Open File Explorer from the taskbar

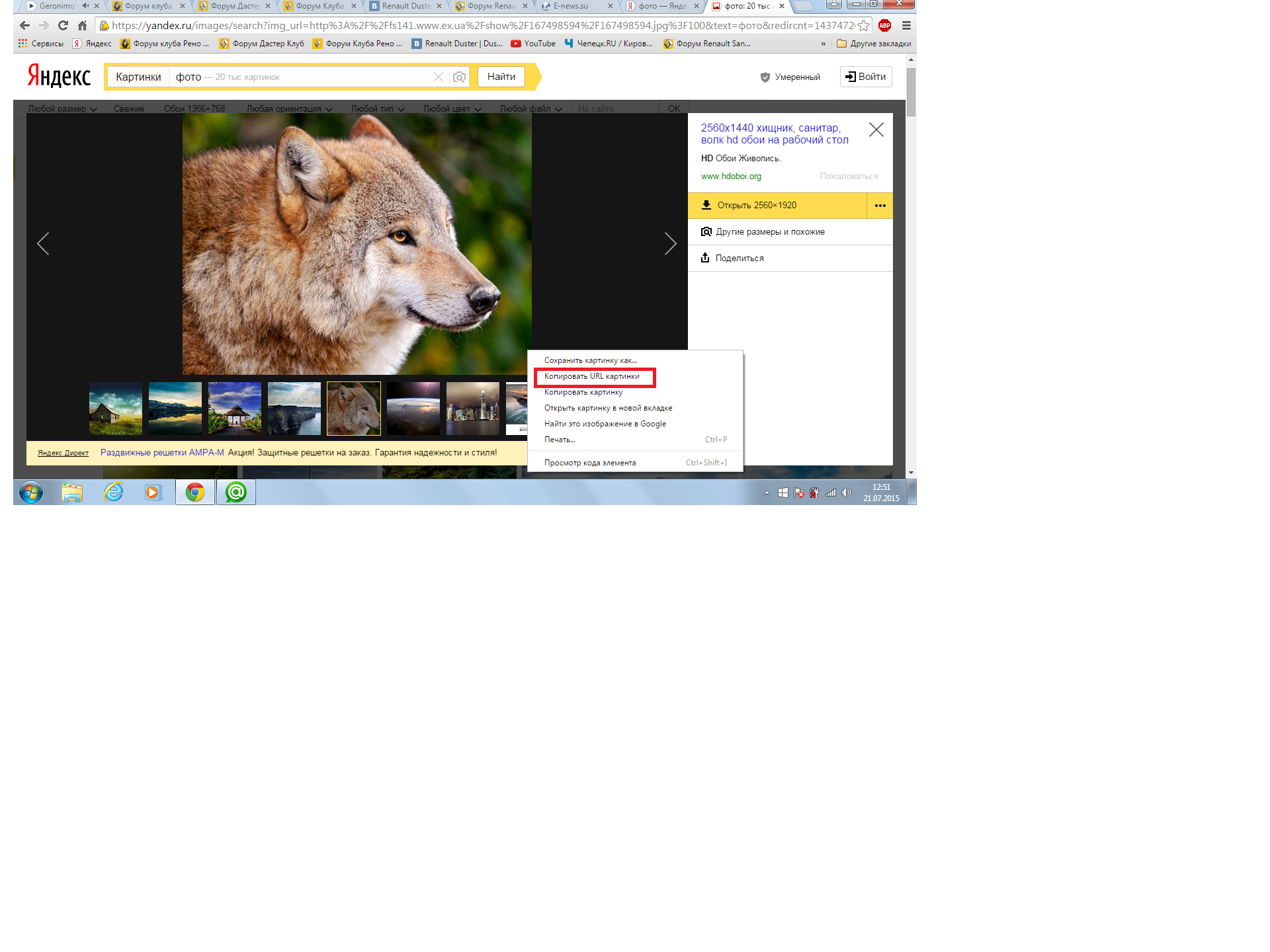tap(72, 493)
